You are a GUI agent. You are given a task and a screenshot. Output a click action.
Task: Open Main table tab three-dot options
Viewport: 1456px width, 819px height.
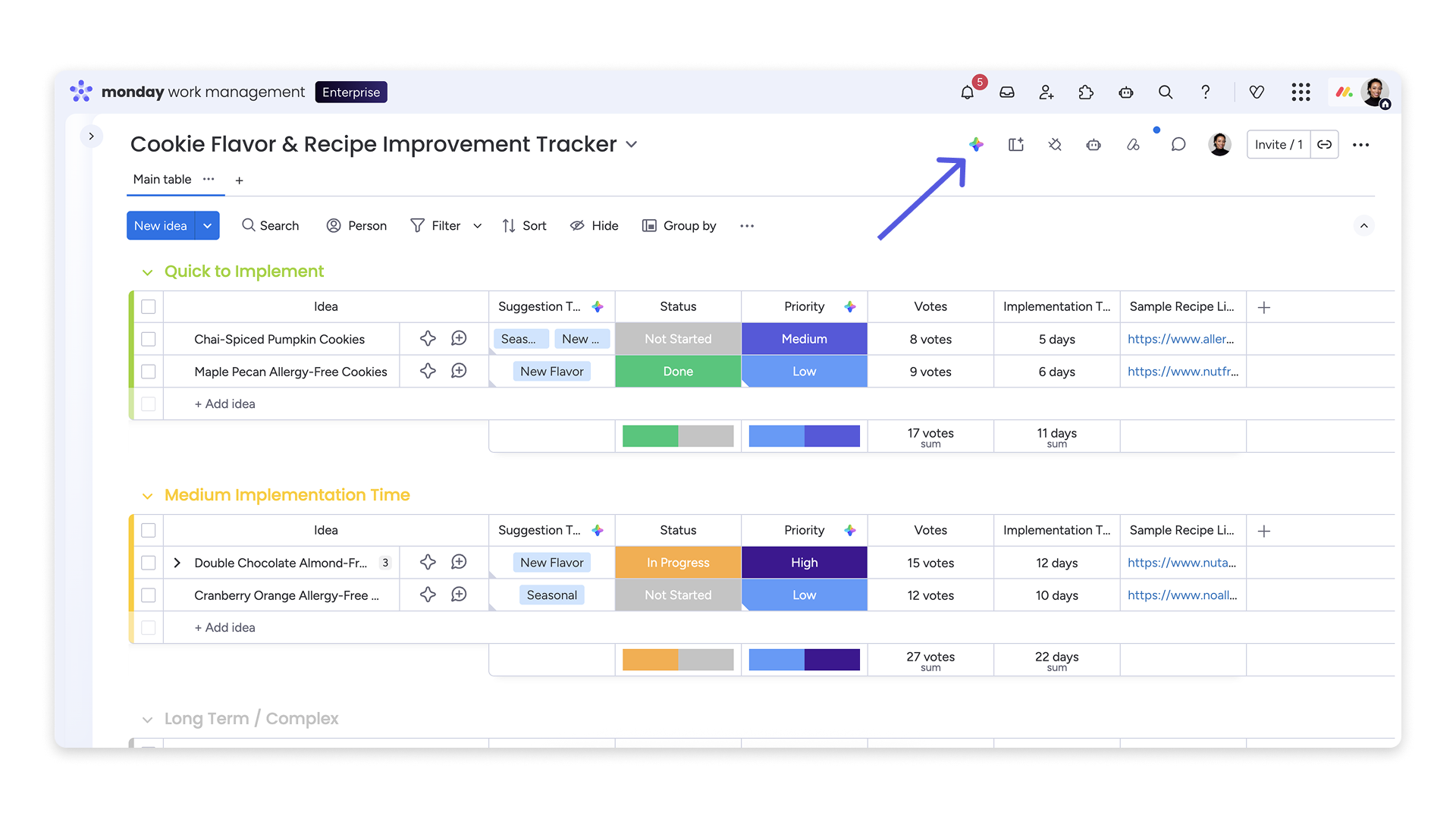[x=209, y=179]
